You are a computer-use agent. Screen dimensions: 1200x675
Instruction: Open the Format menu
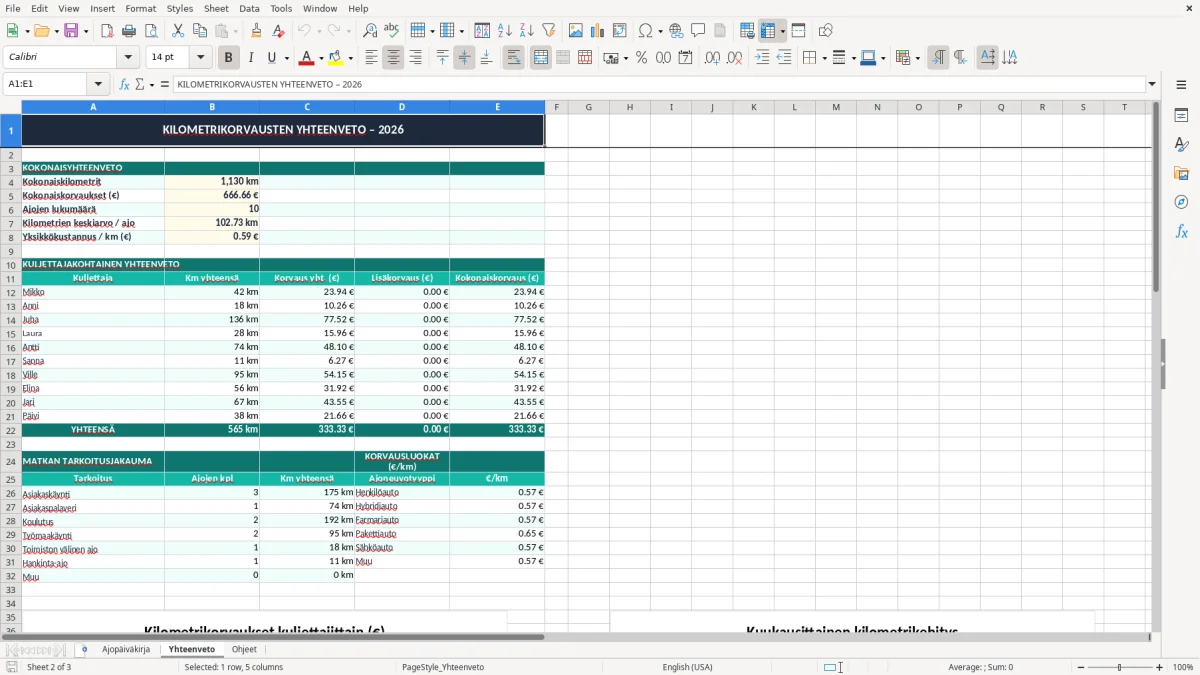[x=140, y=8]
